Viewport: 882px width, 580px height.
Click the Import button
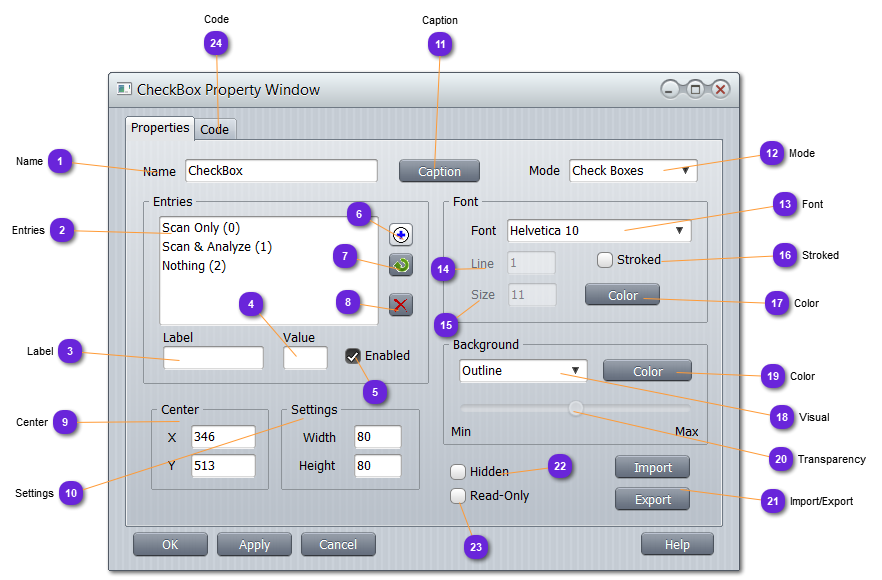652,467
